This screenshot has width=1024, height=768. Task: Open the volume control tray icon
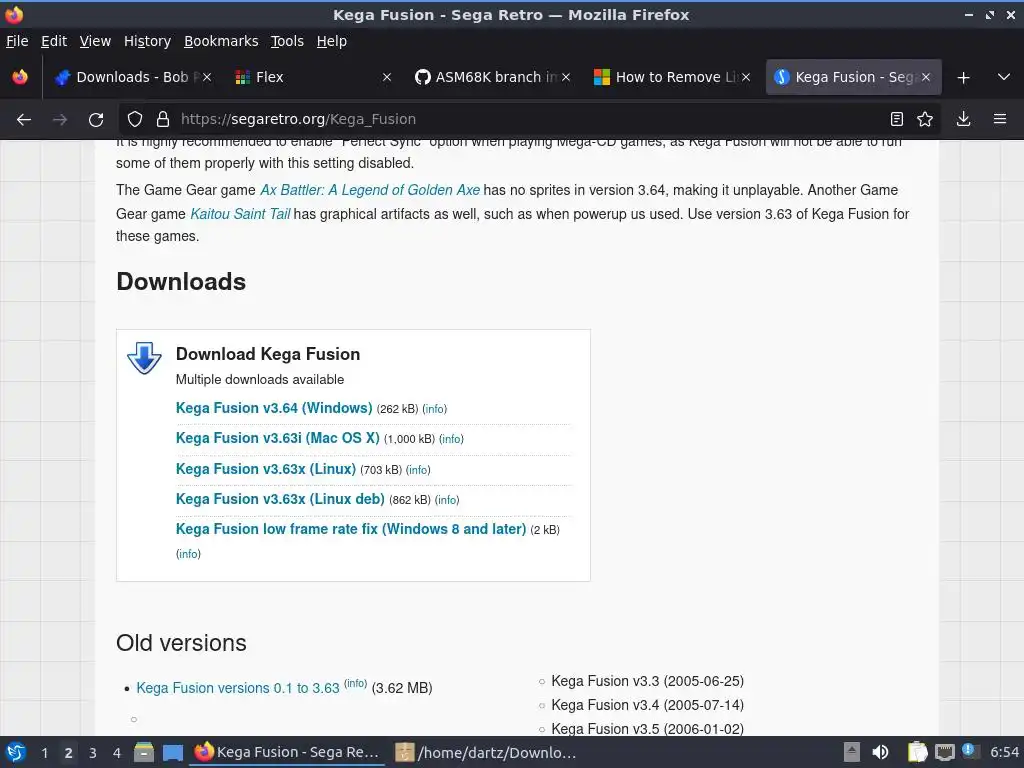[880, 752]
